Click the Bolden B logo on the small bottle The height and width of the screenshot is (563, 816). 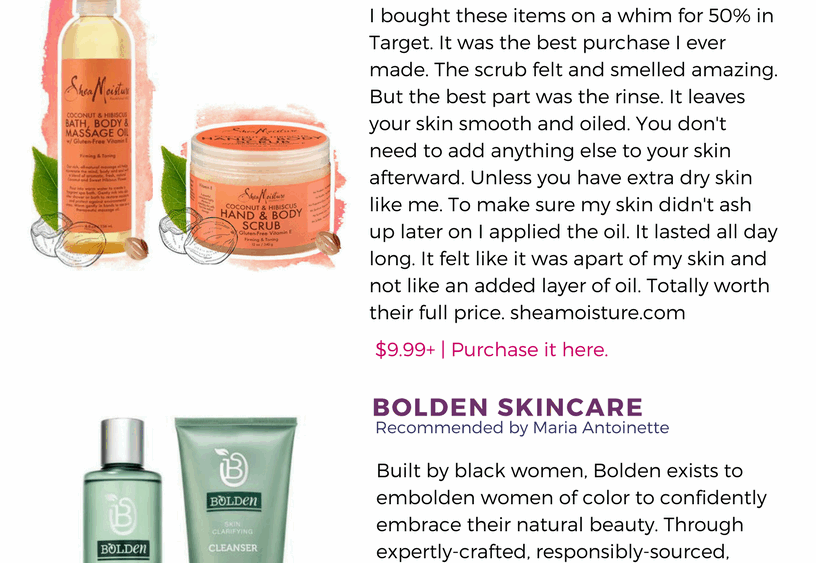[121, 514]
